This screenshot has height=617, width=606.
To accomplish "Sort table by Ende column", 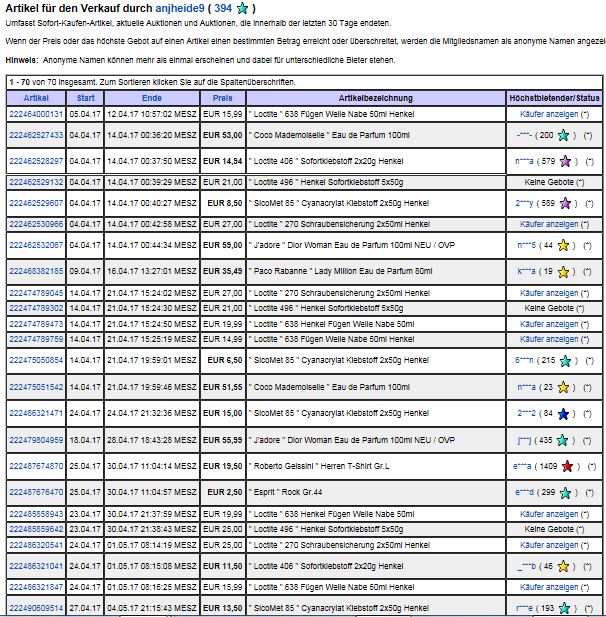I will pos(152,98).
